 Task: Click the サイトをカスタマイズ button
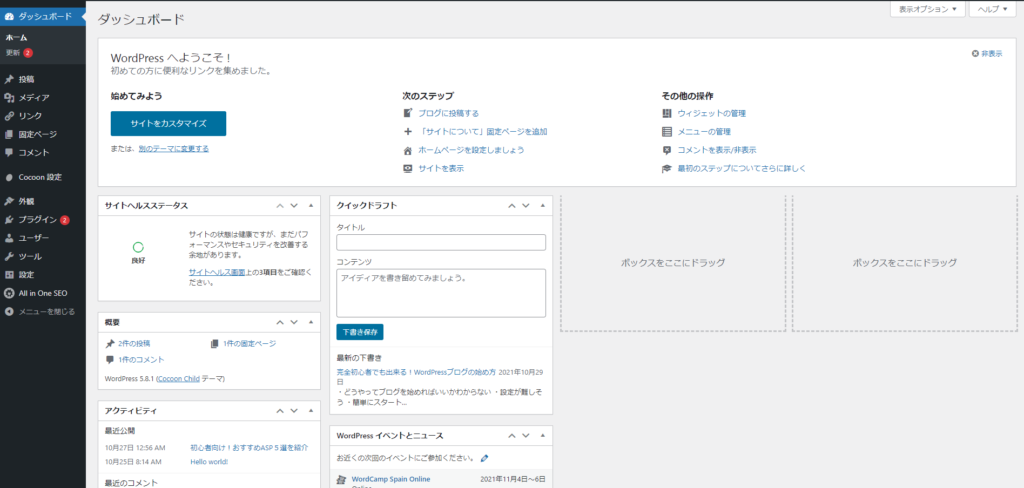[168, 123]
